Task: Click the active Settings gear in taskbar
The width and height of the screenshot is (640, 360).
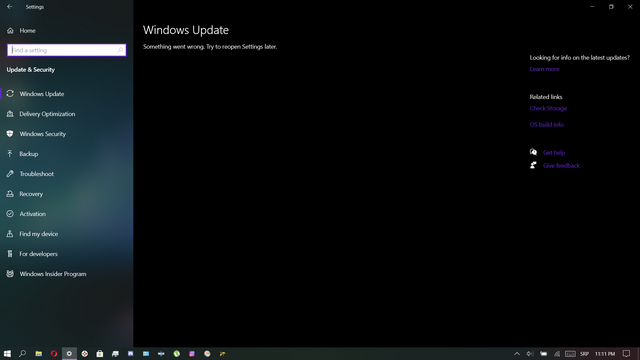Action: (69, 353)
